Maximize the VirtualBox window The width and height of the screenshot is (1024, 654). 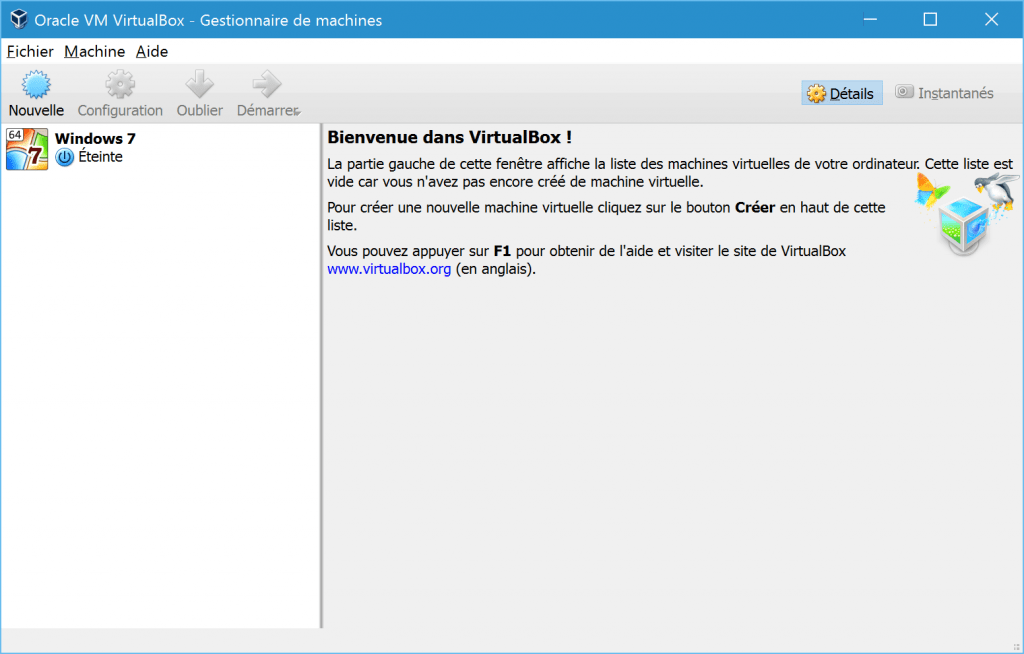930,20
